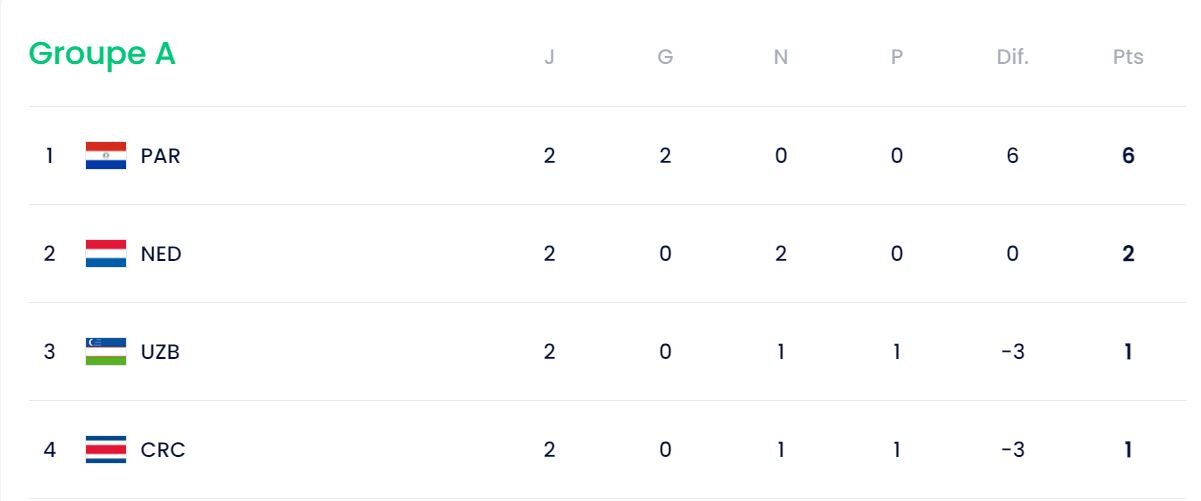
Task: Click Uzbekistan's -3 goal difference
Action: 1012,352
